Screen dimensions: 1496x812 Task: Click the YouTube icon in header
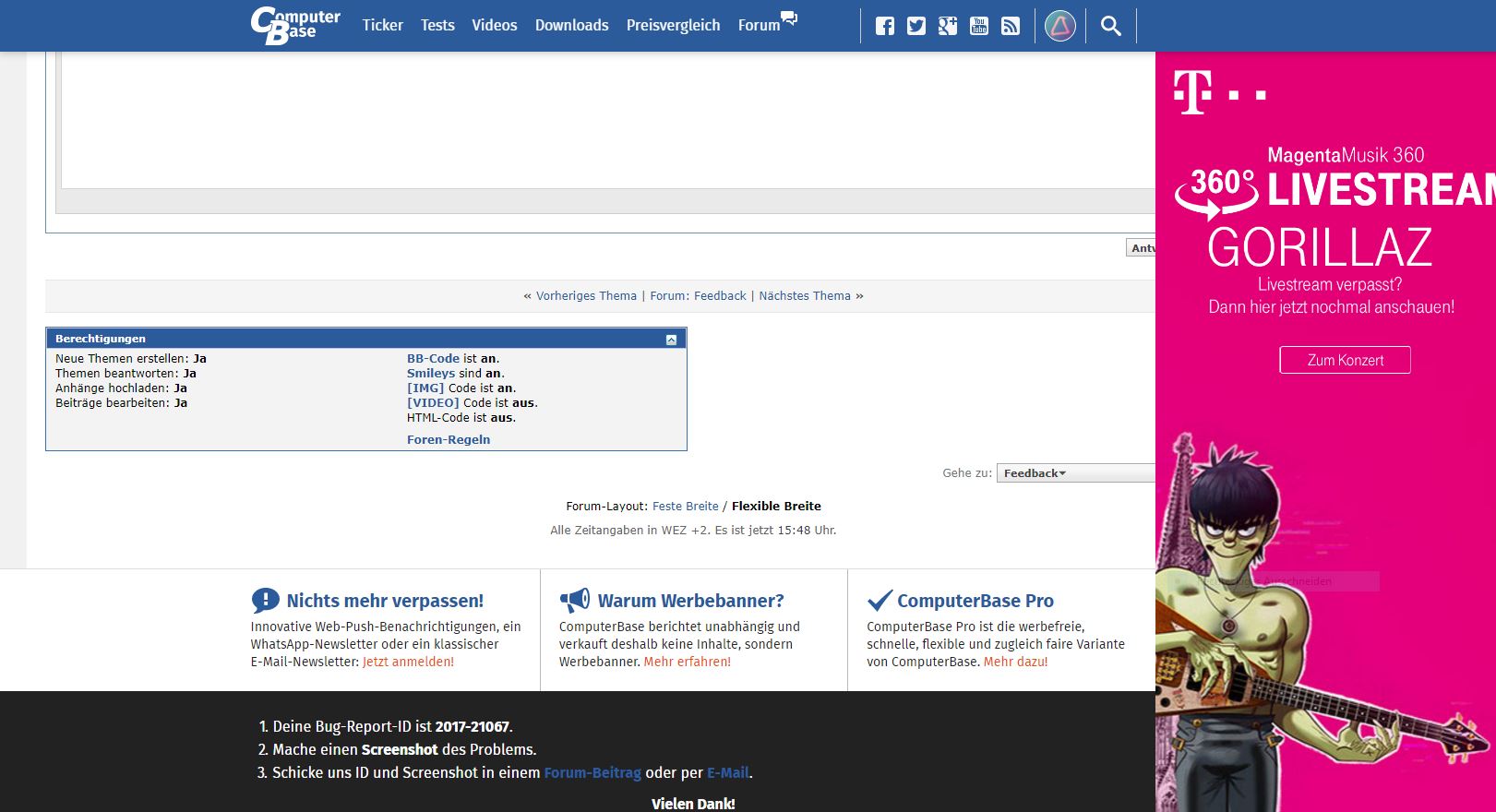coord(979,26)
